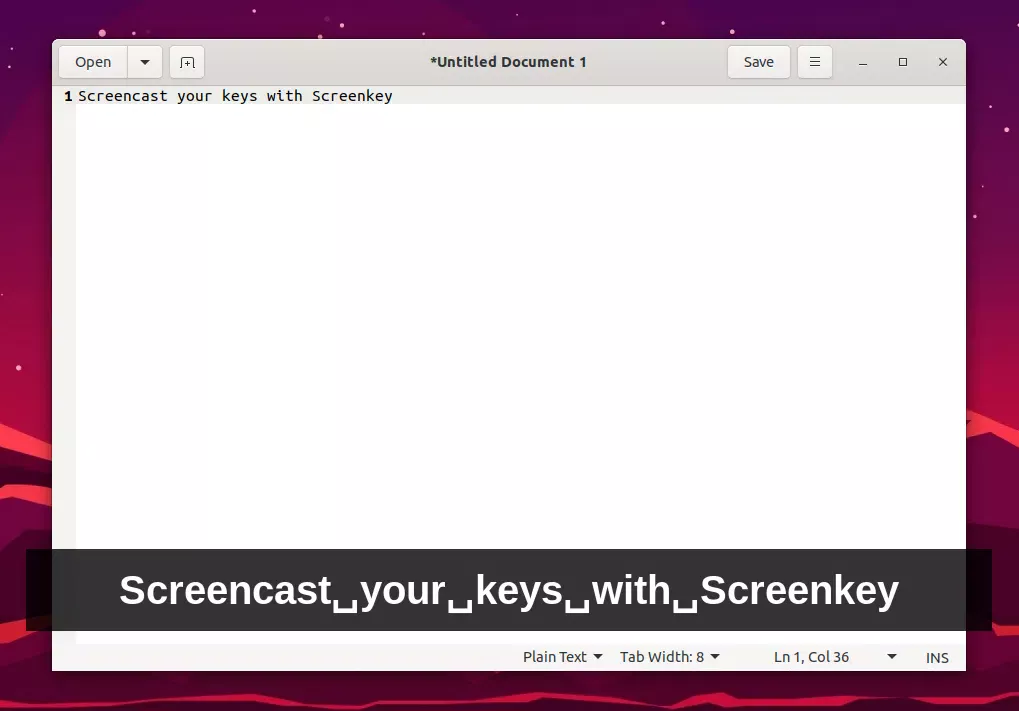Viewport: 1019px width, 711px height.
Task: Click the word "Screenkey" in the editor line
Action: coord(352,96)
